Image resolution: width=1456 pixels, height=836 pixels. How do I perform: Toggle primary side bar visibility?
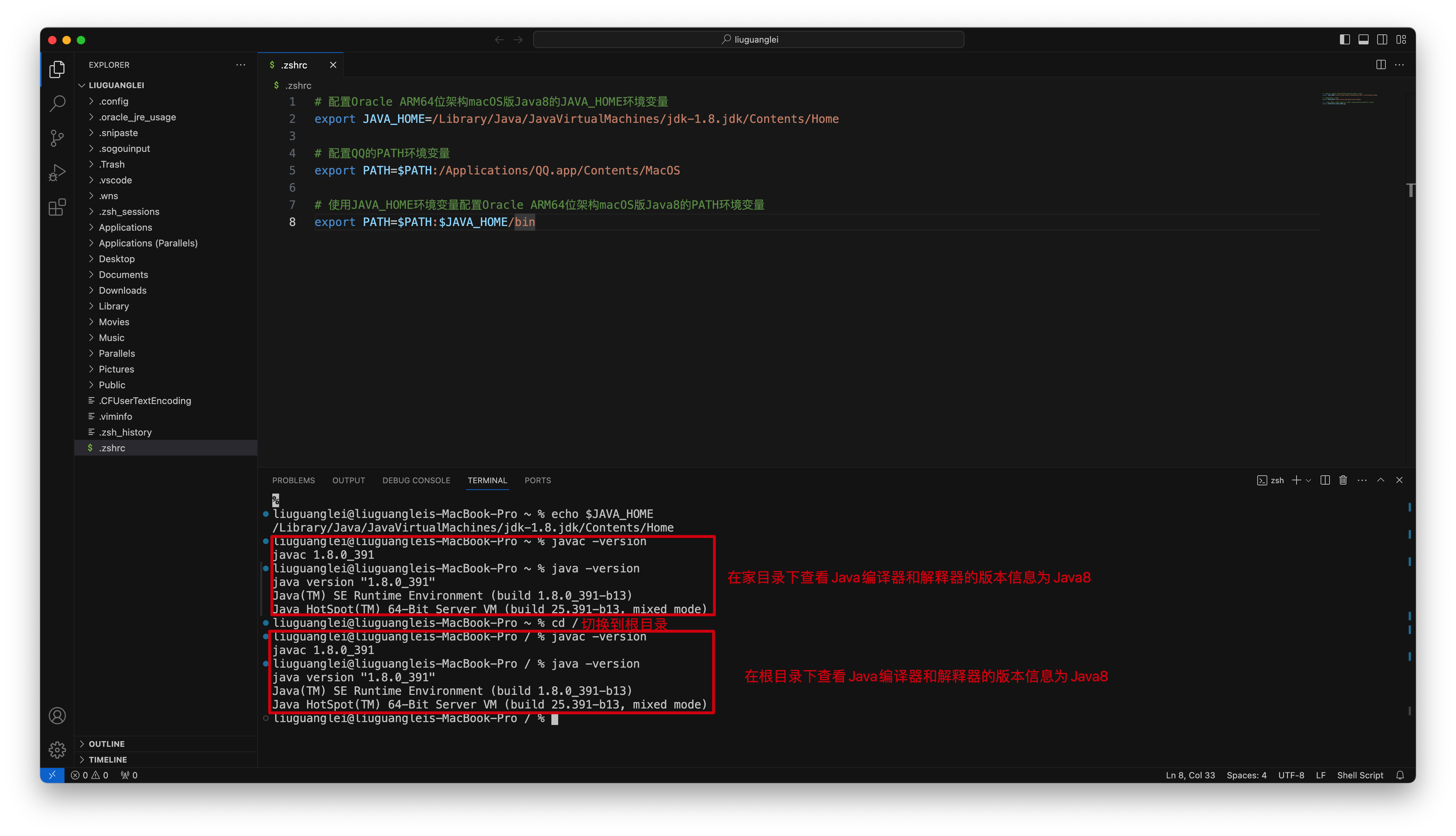(x=1345, y=40)
